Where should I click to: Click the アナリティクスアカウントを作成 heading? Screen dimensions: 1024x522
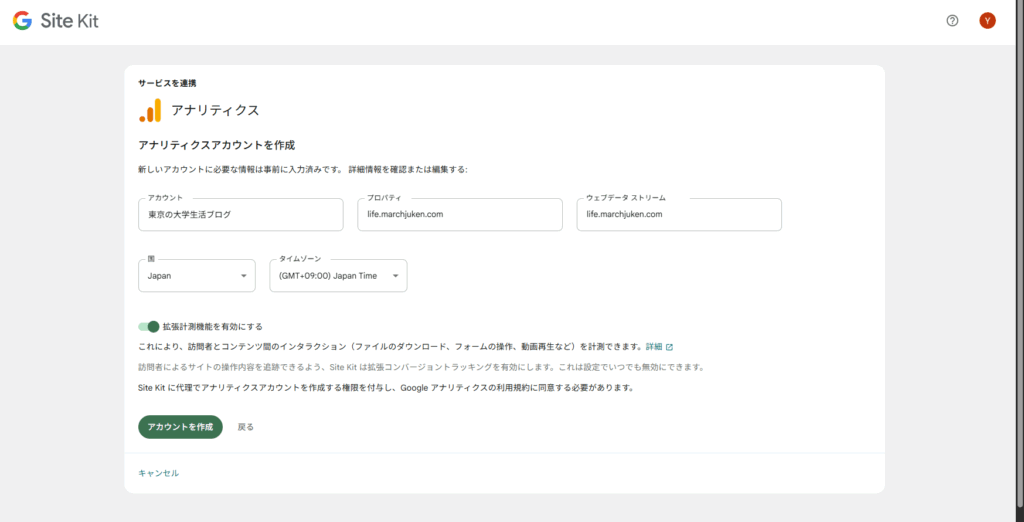tap(216, 144)
